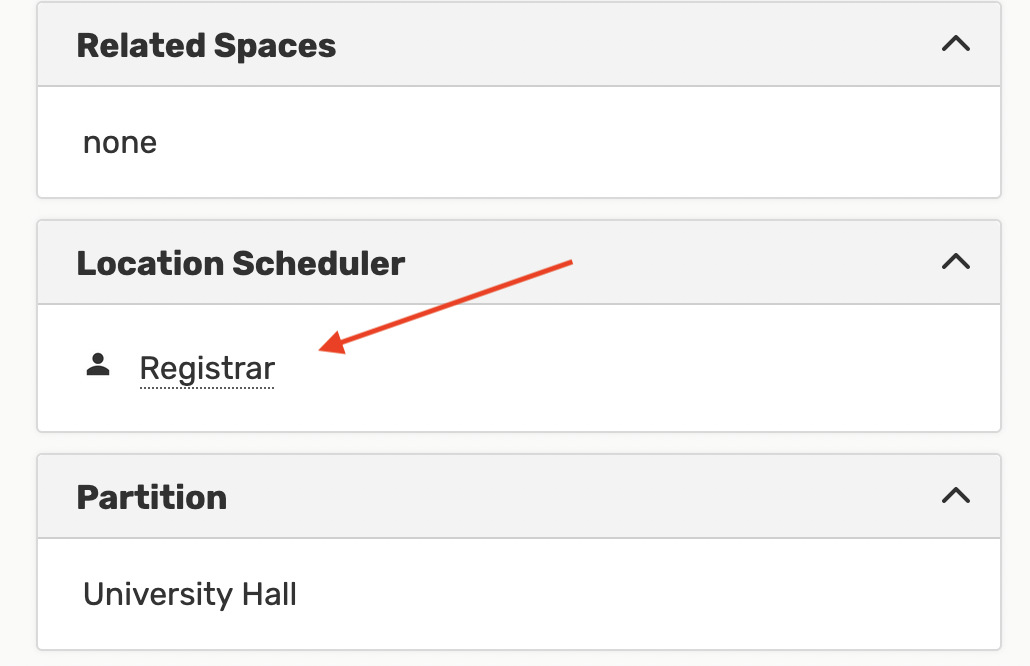The image size is (1030, 666).
Task: Click the Location Scheduler heading text
Action: click(x=241, y=264)
